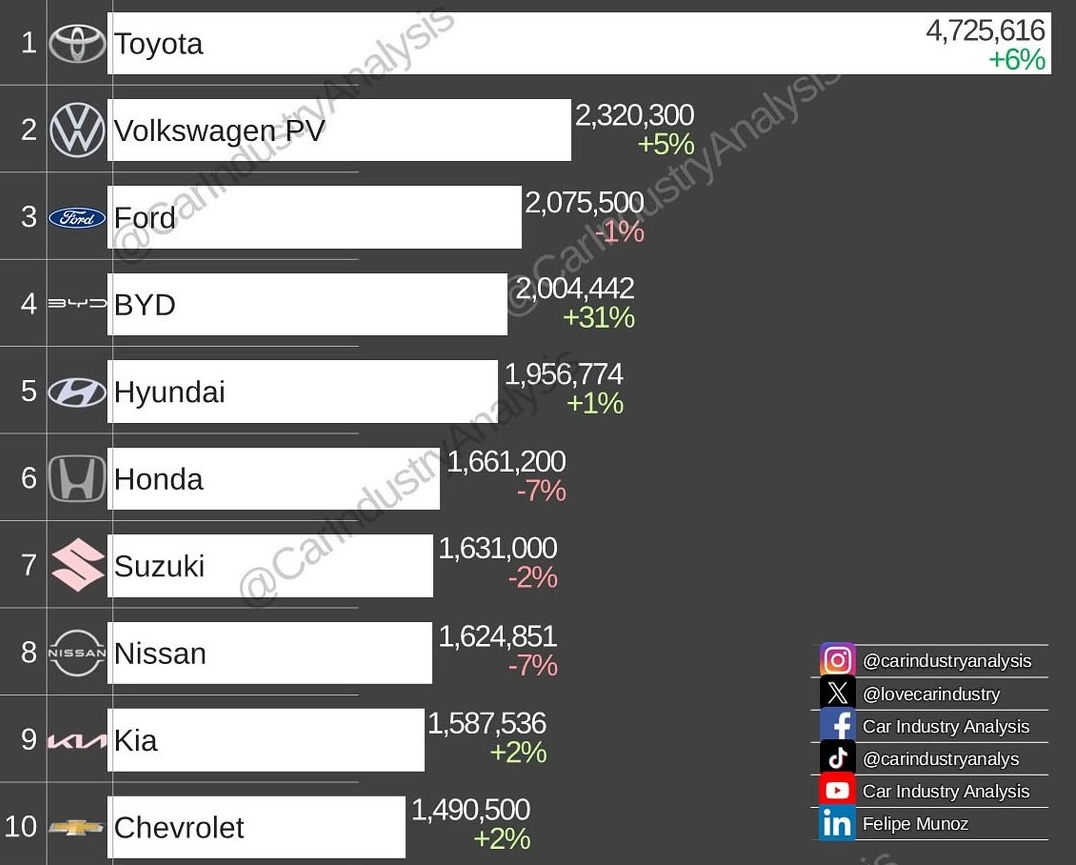Screen dimensions: 1076x865
Task: Select the red Suzuki logo
Action: coord(77,565)
